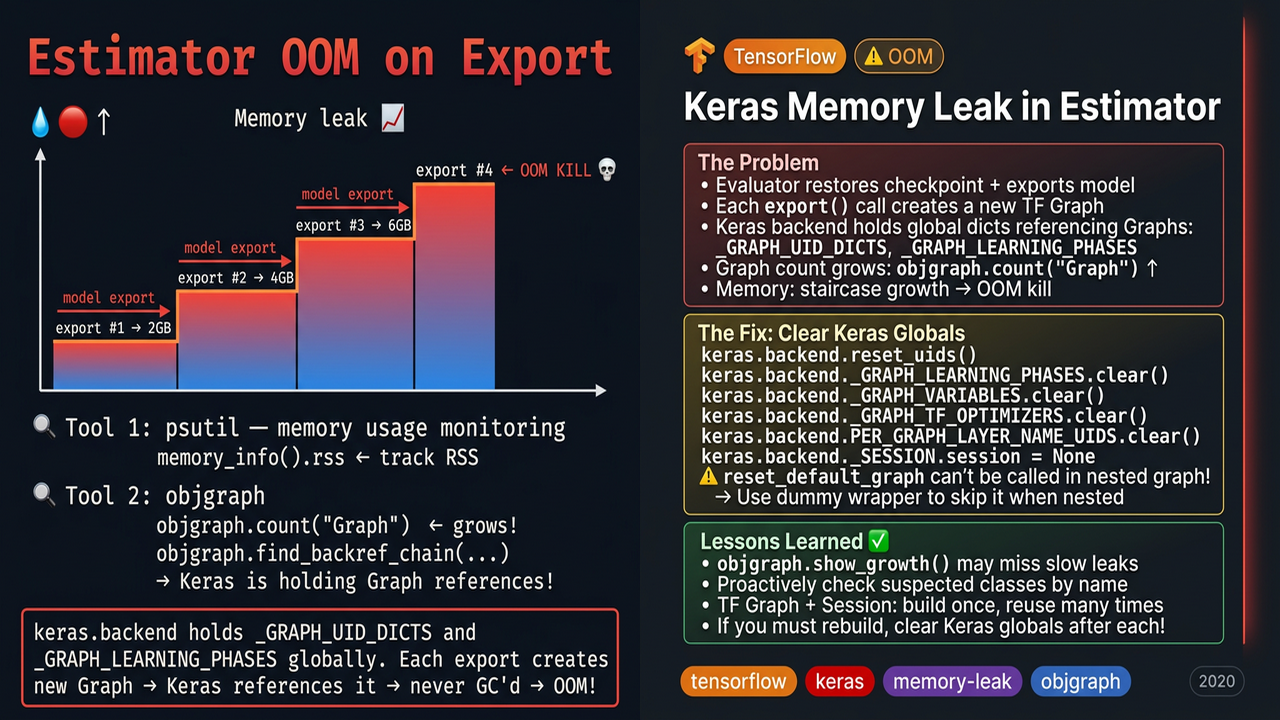
Task: Open the blue objgraph tag
Action: (1080, 682)
